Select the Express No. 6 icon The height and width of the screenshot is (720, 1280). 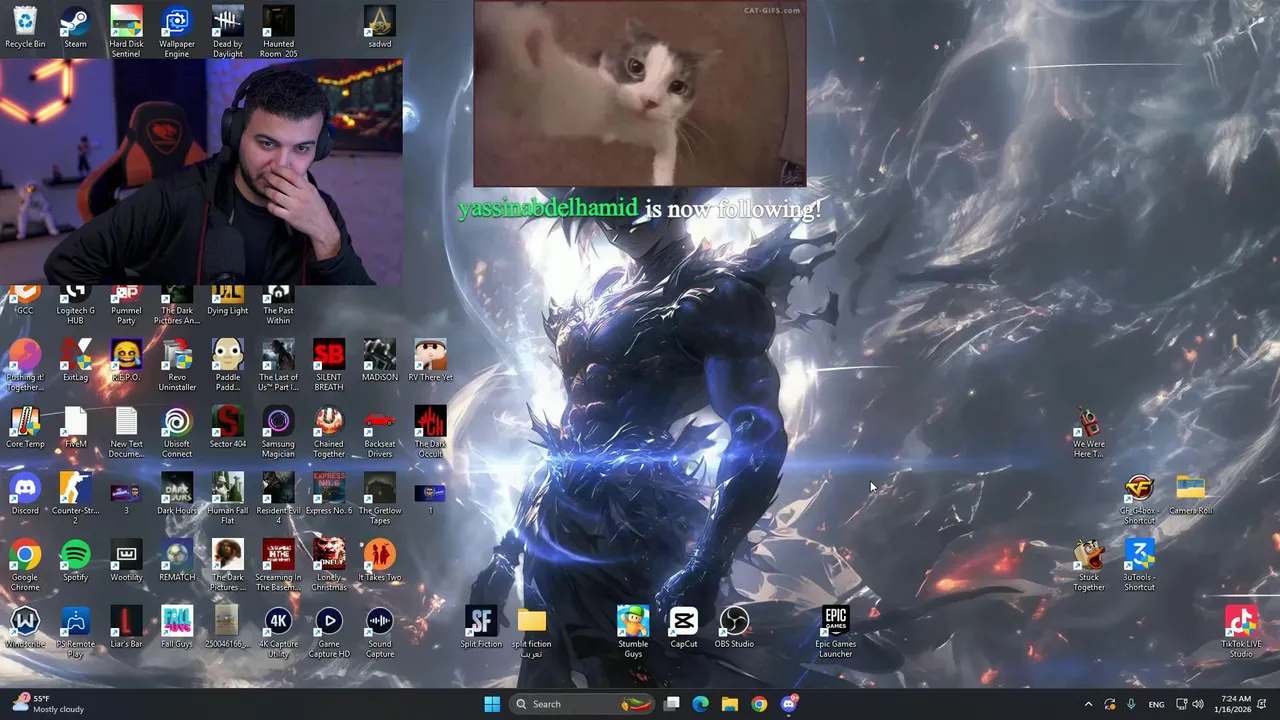point(329,494)
